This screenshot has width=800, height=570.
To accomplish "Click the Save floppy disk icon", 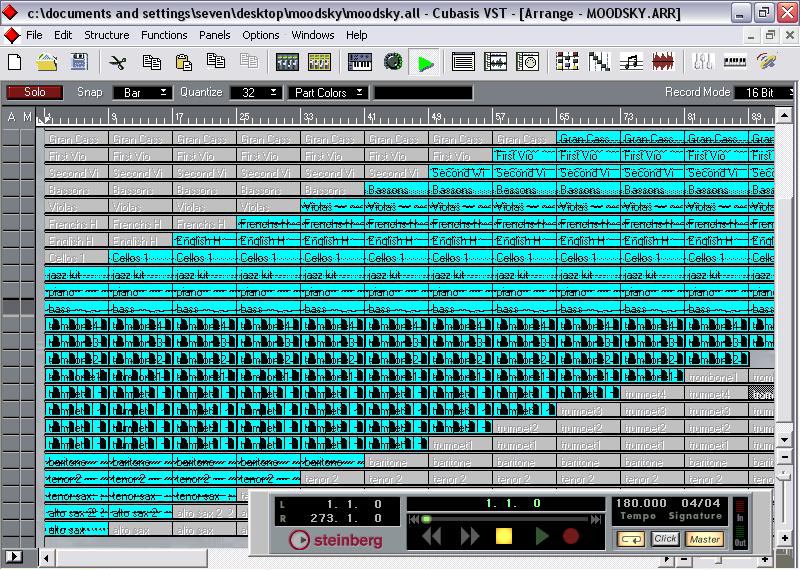I will tap(78, 62).
